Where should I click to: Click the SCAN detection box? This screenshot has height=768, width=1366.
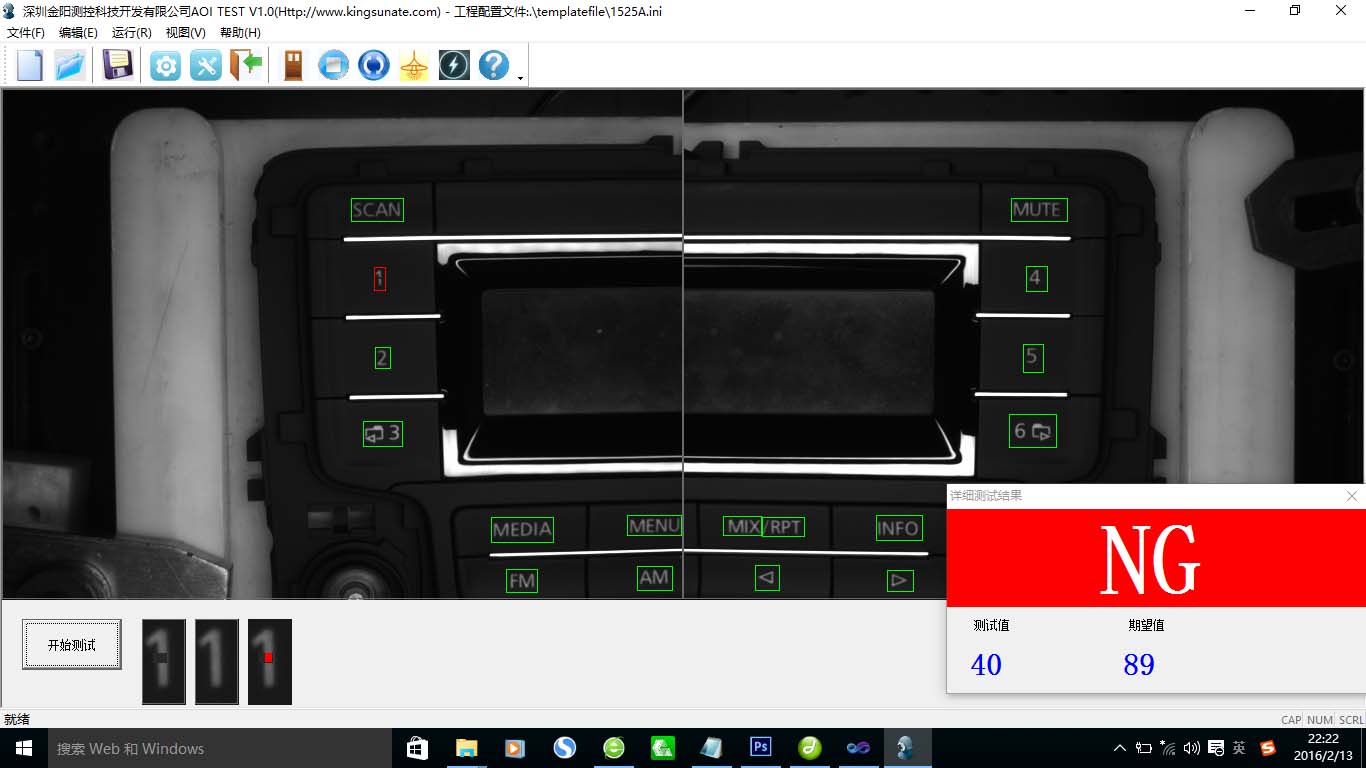377,210
